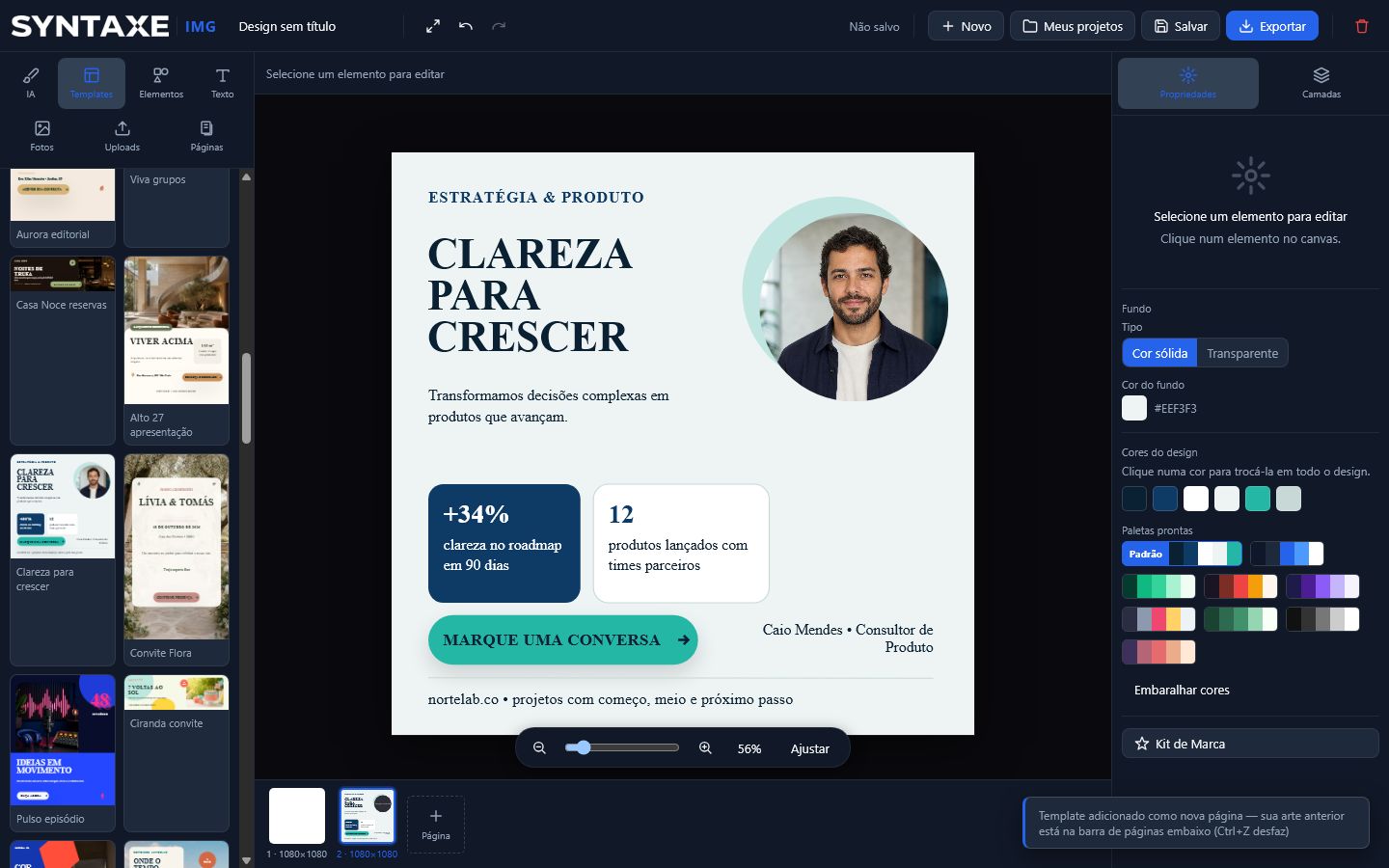The image size is (1389, 868).
Task: Select the Texto tab
Action: pos(223,83)
